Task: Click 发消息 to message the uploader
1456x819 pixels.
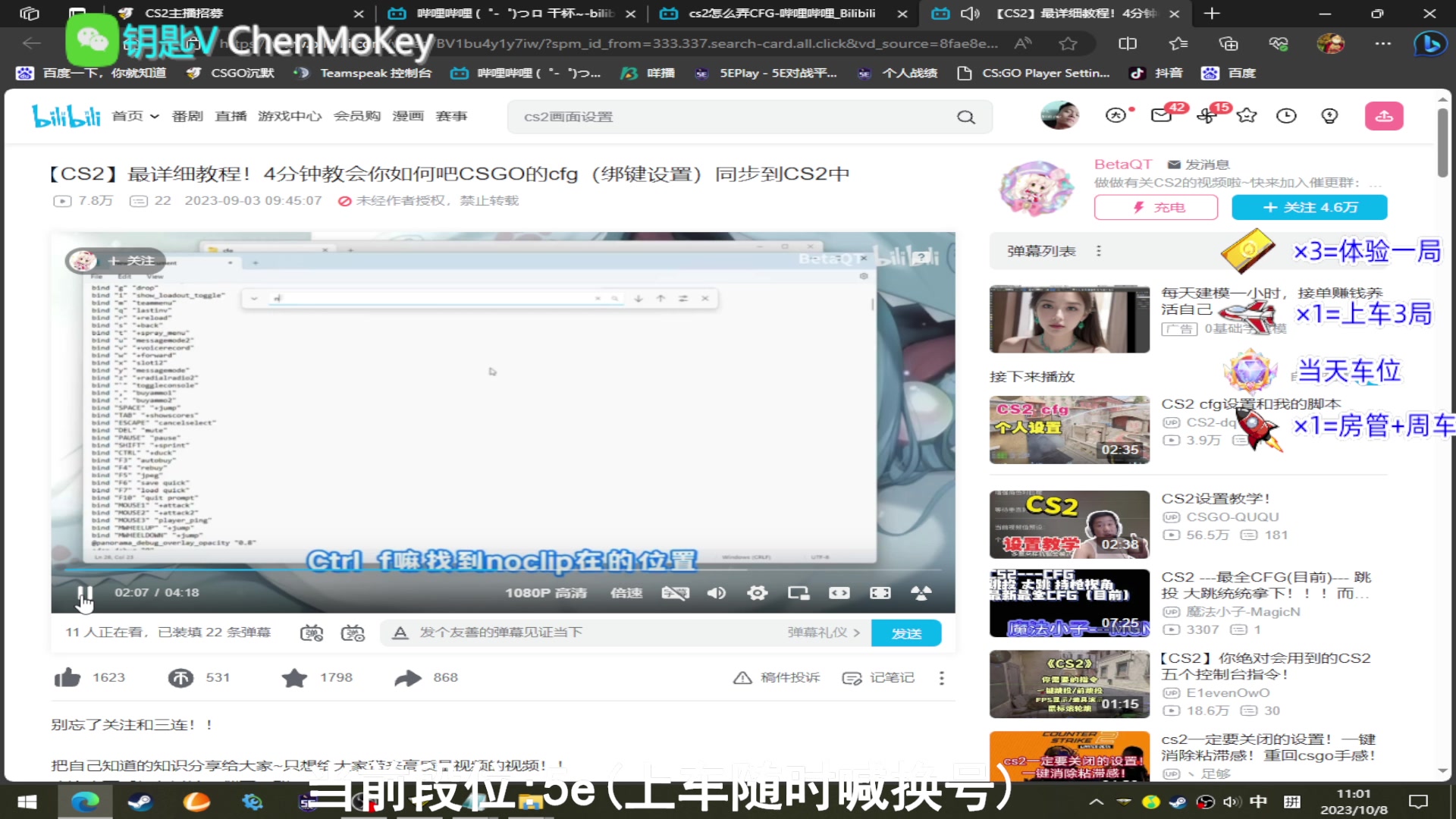Action: click(1199, 165)
